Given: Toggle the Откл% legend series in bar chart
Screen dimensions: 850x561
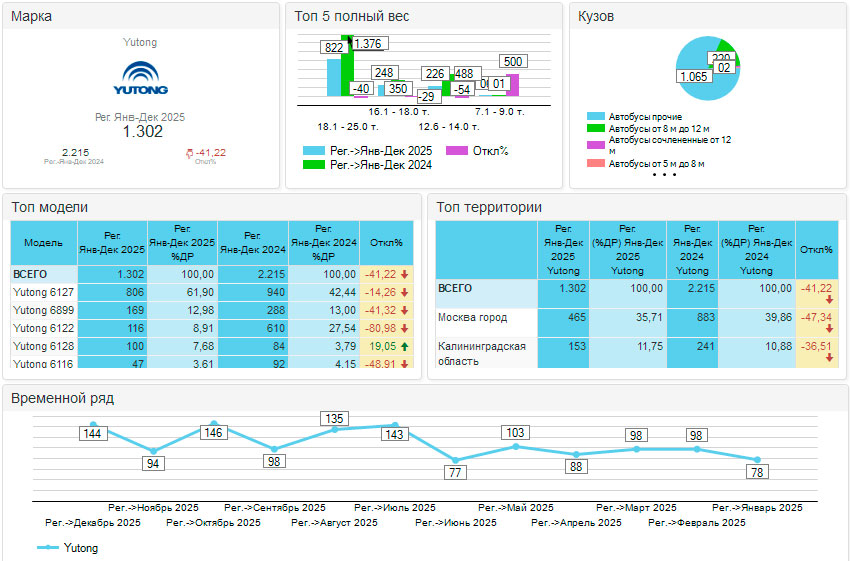Looking at the screenshot, I should (477, 151).
